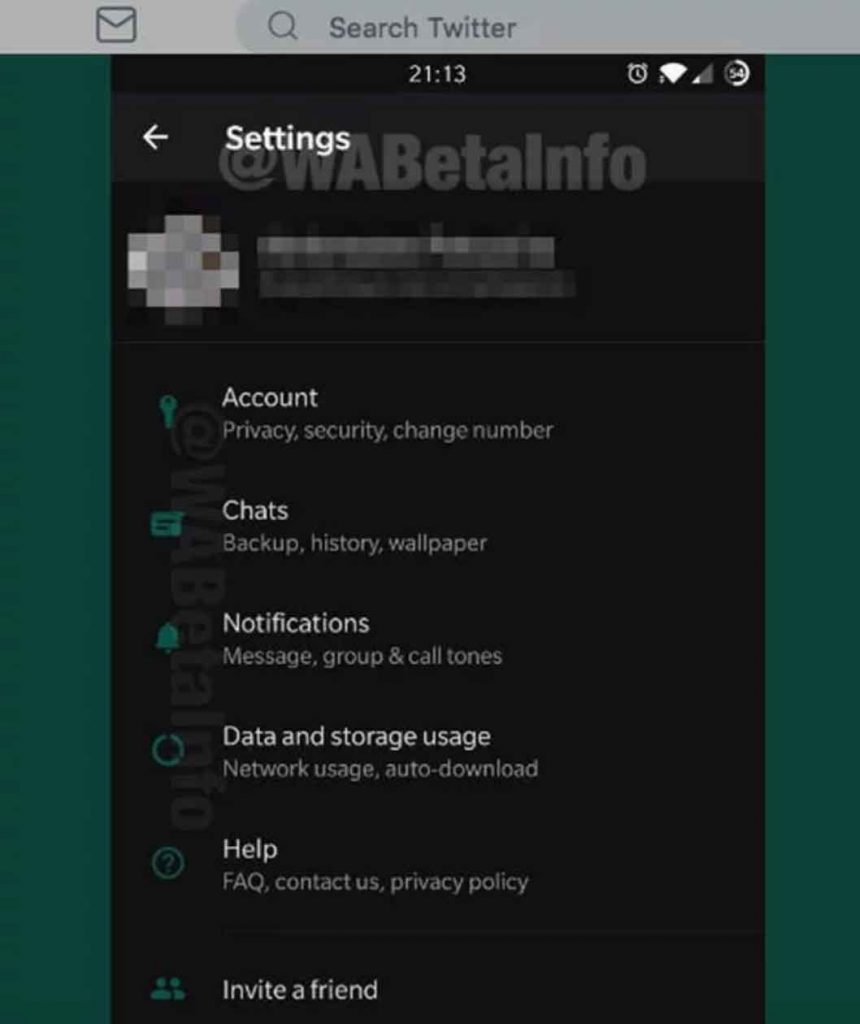Screen dimensions: 860x1024
Task: Open Notifications settings
Action: pos(438,639)
